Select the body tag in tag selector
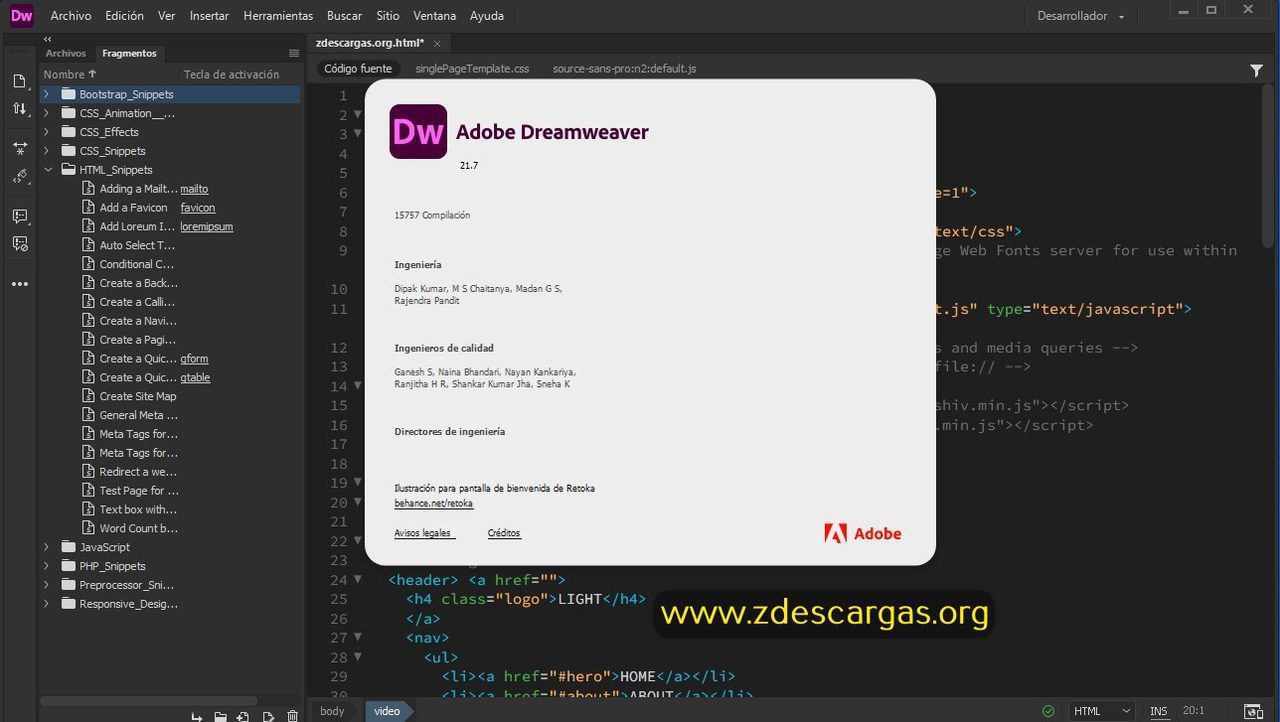This screenshot has height=722, width=1280. point(332,711)
